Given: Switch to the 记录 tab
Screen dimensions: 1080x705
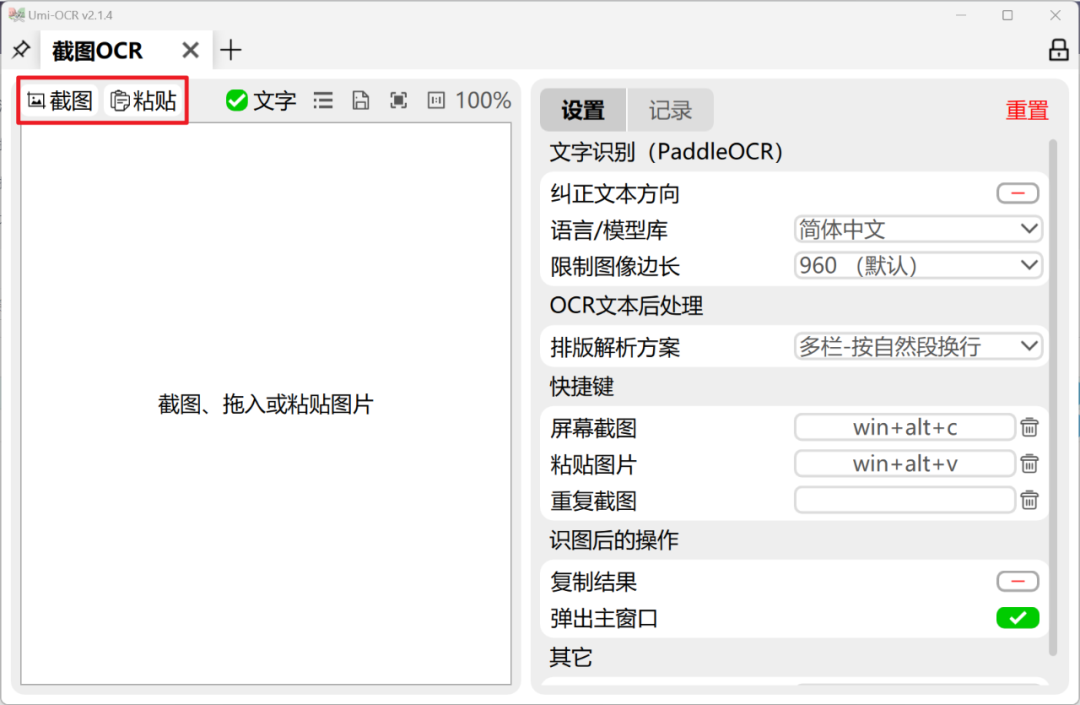Looking at the screenshot, I should click(x=669, y=110).
